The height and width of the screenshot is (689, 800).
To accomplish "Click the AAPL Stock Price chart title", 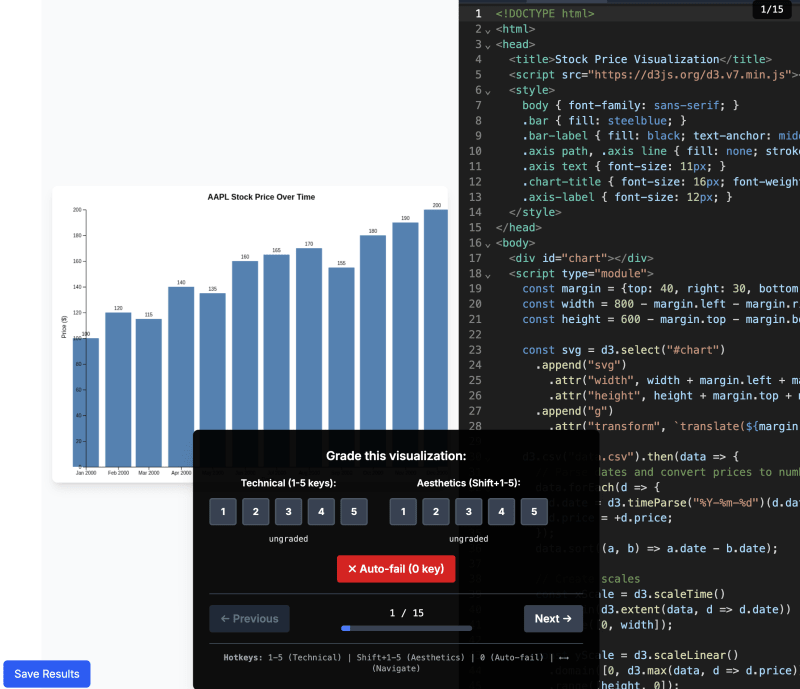I will [x=260, y=197].
